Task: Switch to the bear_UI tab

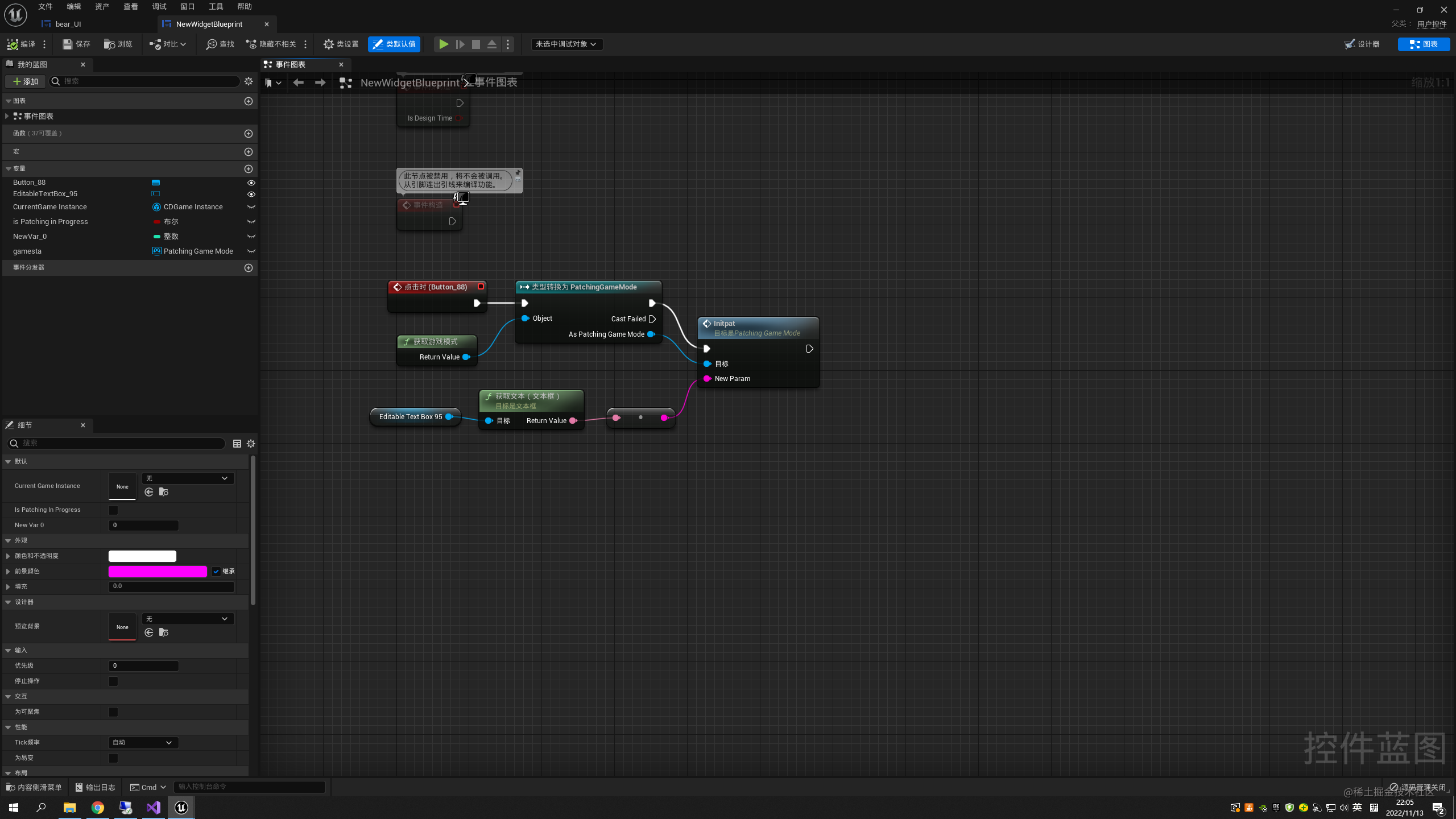Action: (x=68, y=24)
